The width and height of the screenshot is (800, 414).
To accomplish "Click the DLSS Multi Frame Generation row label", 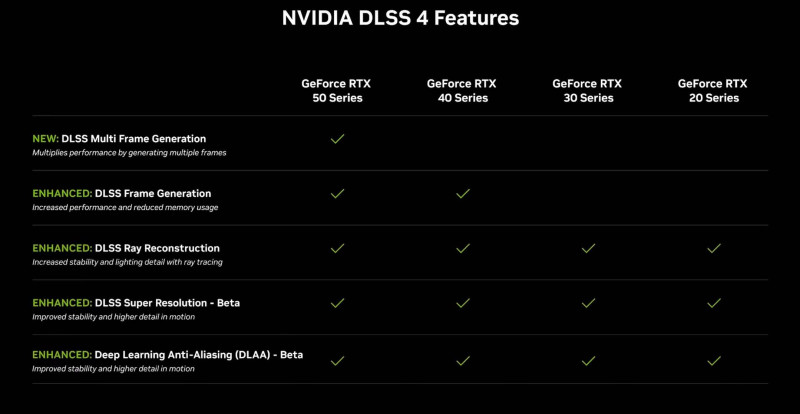I will tap(150, 138).
